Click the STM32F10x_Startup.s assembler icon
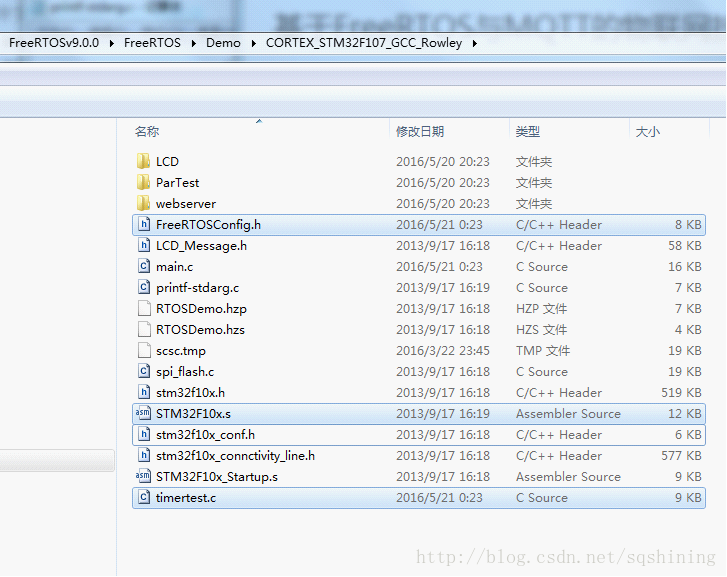This screenshot has width=727, height=577. (143, 476)
